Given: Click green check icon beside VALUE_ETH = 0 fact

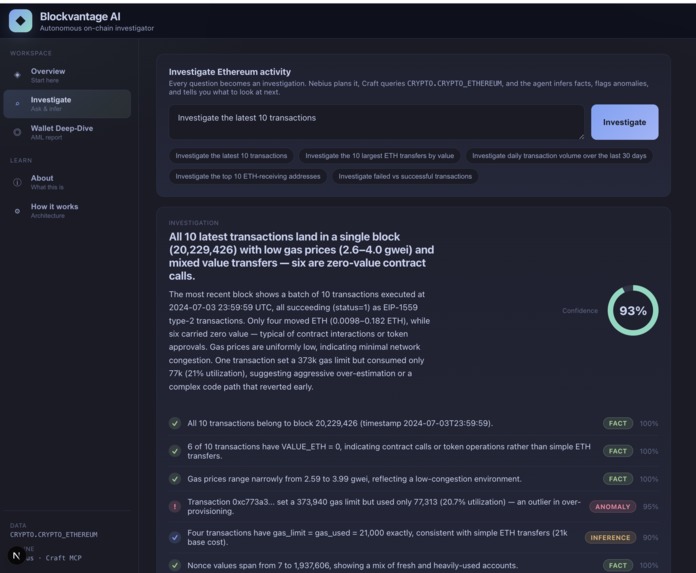Looking at the screenshot, I should [x=175, y=451].
